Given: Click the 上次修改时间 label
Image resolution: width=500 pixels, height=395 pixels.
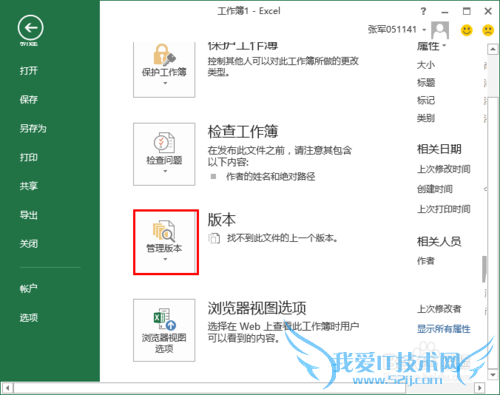Looking at the screenshot, I should click(x=444, y=169).
